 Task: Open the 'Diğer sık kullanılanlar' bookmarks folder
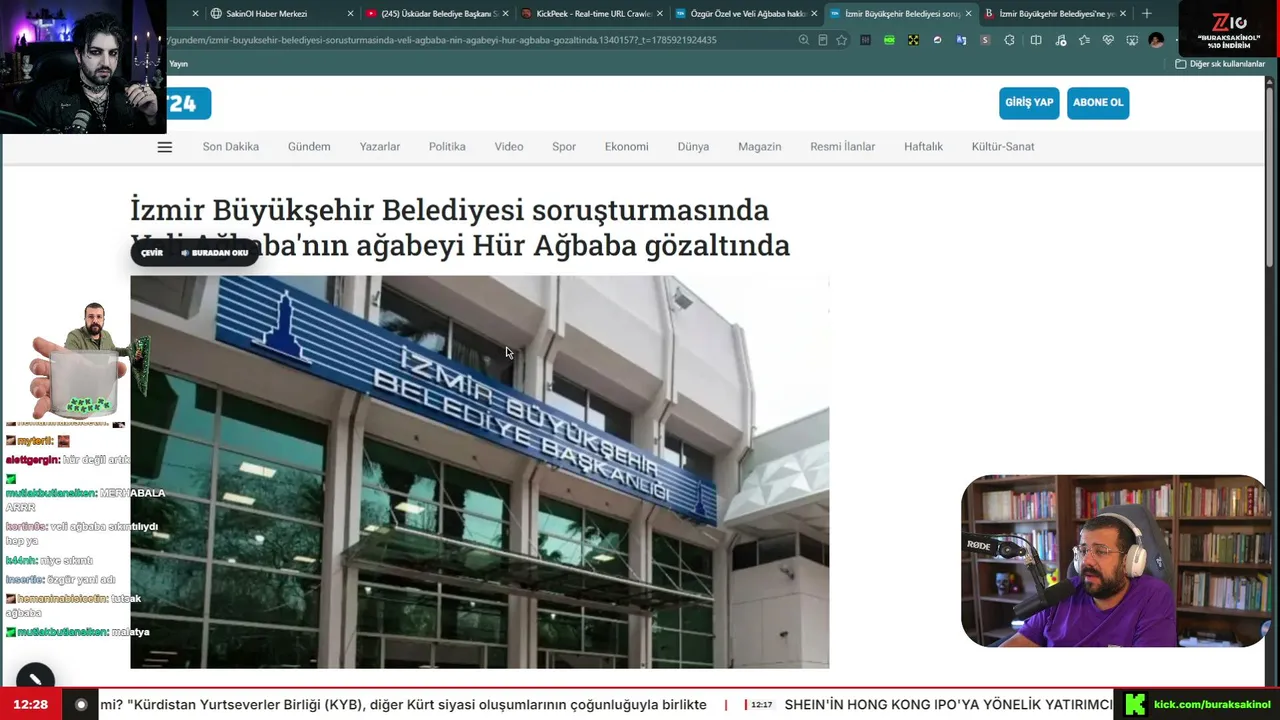coord(1220,64)
